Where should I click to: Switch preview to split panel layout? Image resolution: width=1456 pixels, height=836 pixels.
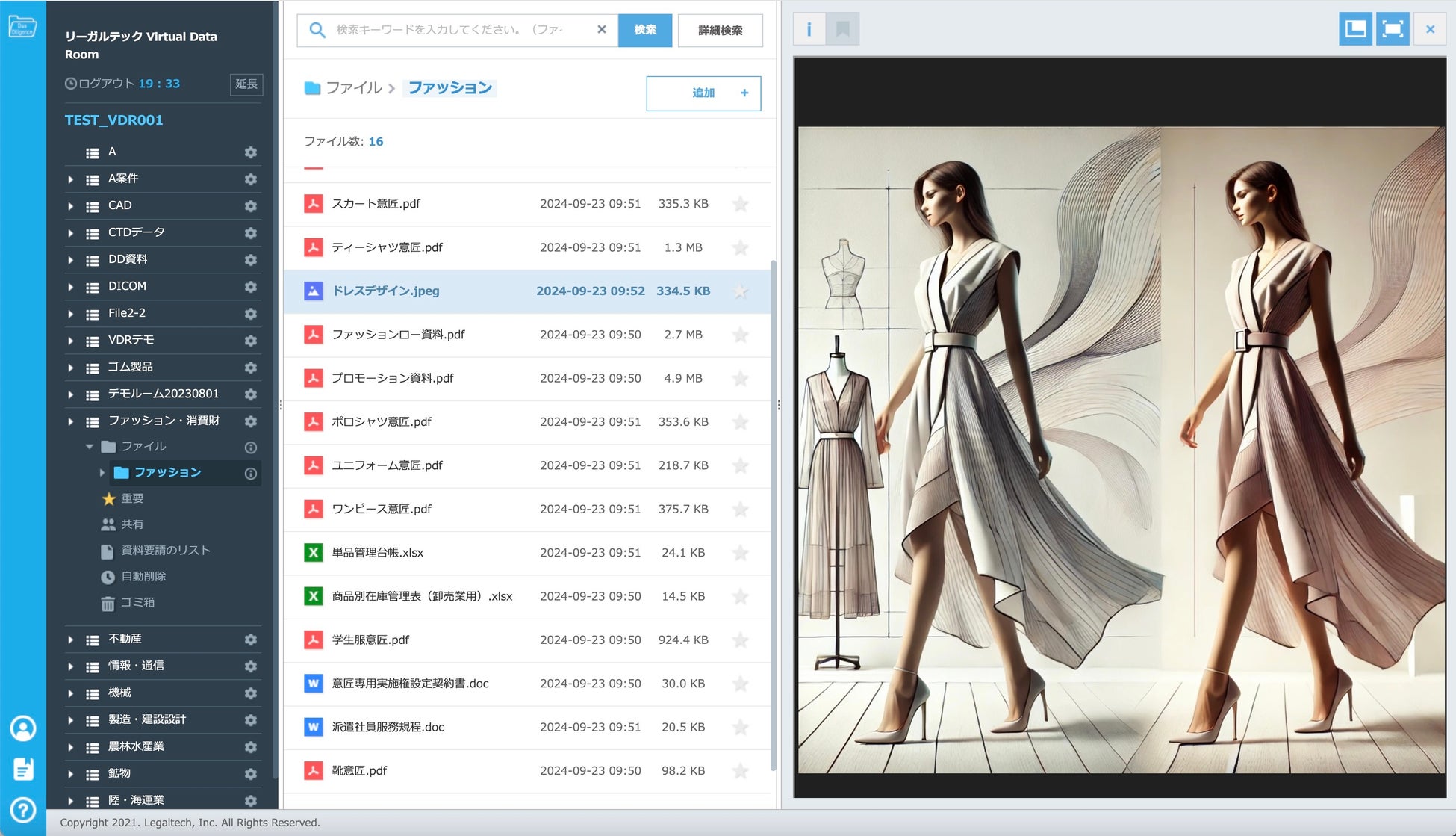(x=1355, y=30)
